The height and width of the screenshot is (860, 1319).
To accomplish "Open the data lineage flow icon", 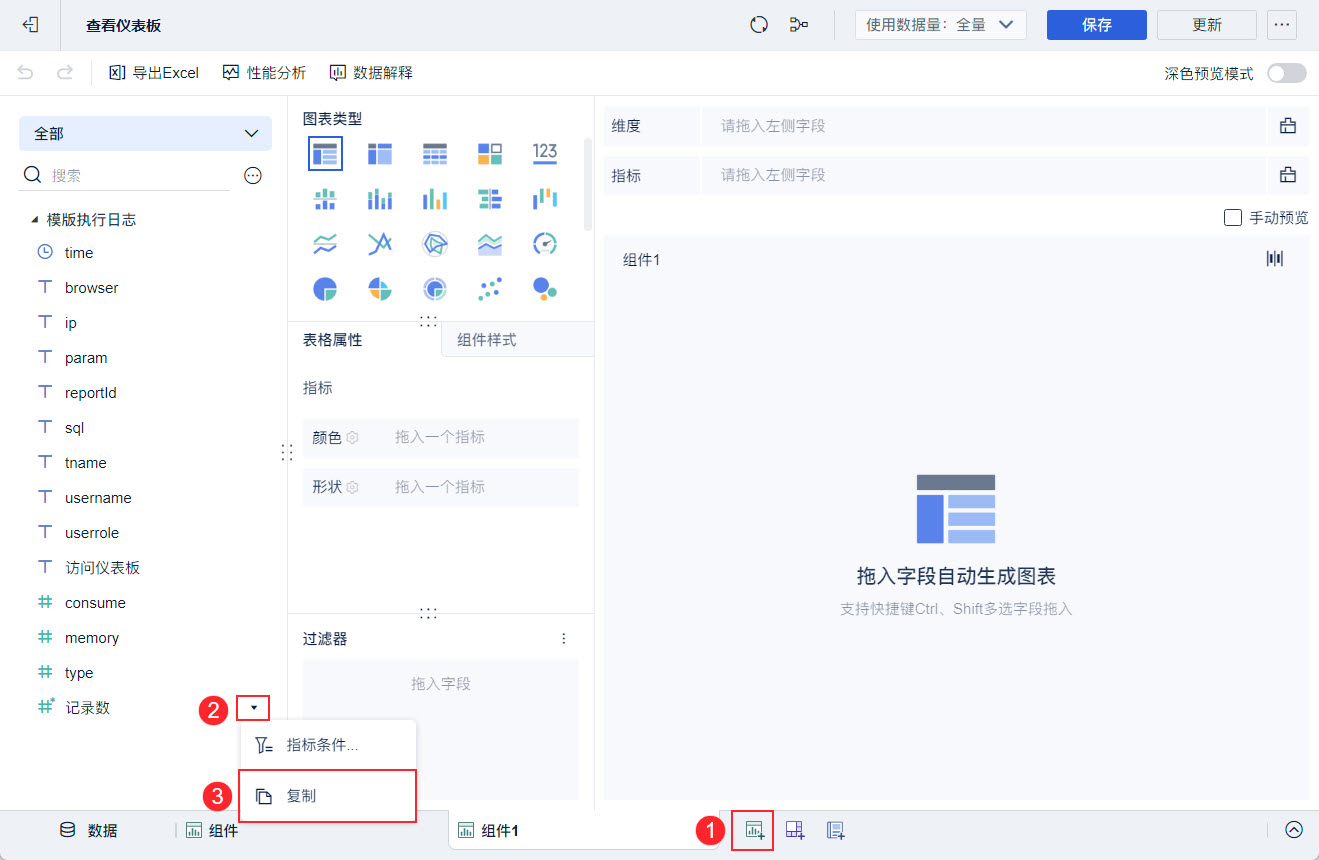I will click(799, 25).
